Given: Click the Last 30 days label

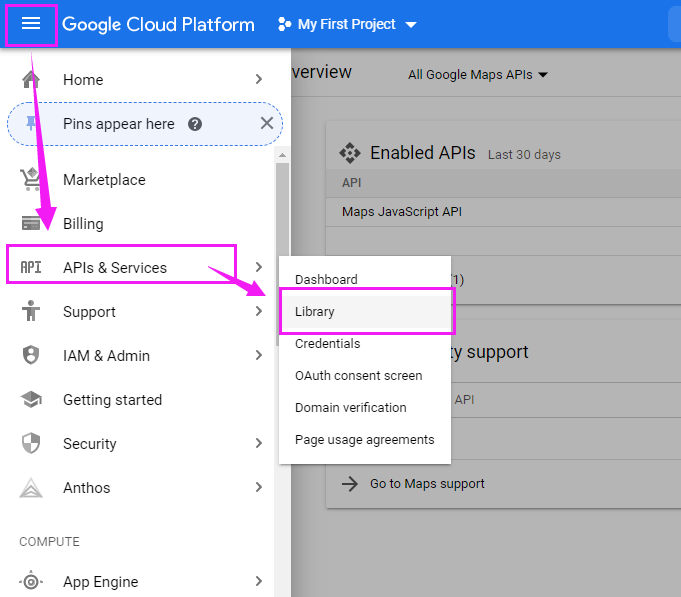Looking at the screenshot, I should pyautogui.click(x=524, y=155).
